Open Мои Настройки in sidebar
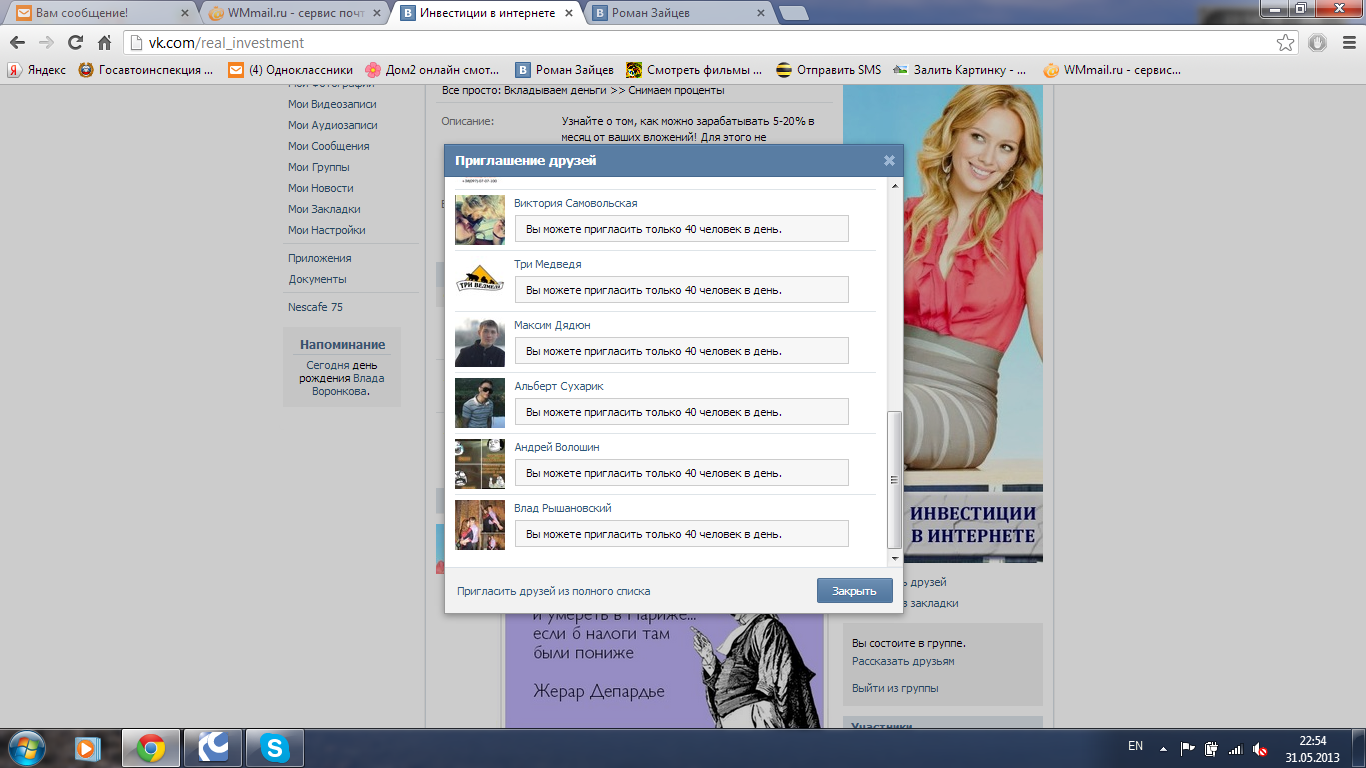This screenshot has height=768, width=1366. (327, 230)
